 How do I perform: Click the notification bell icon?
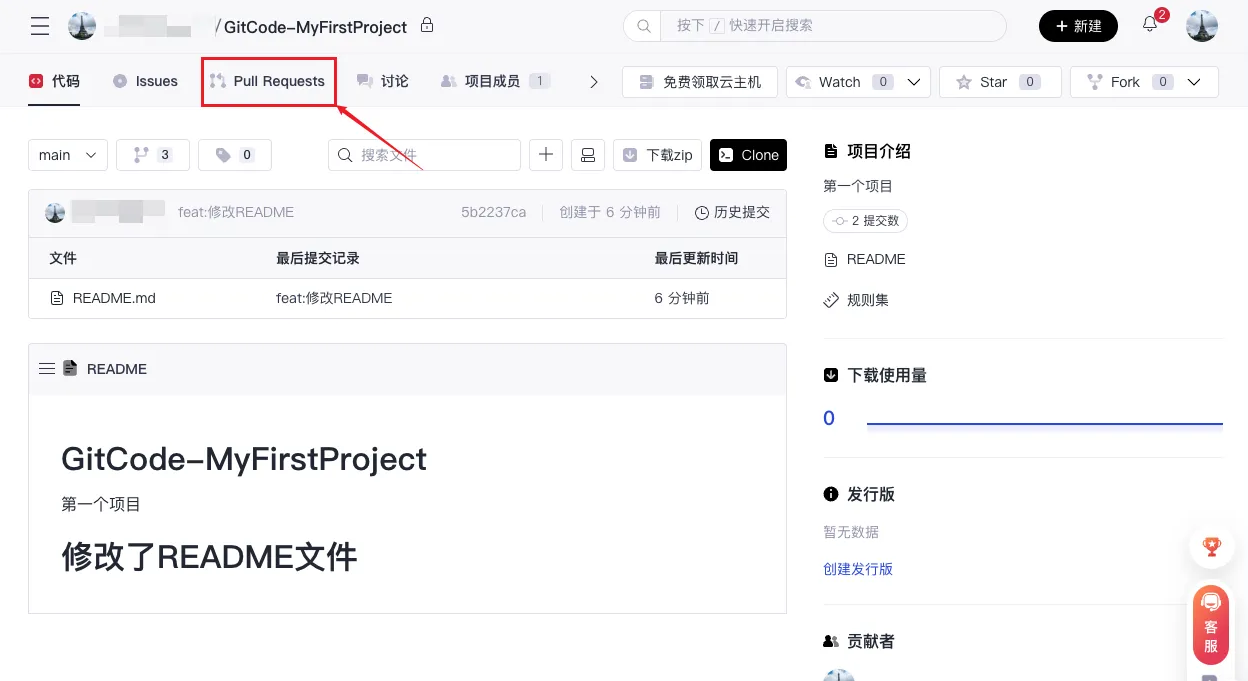pos(1150,25)
